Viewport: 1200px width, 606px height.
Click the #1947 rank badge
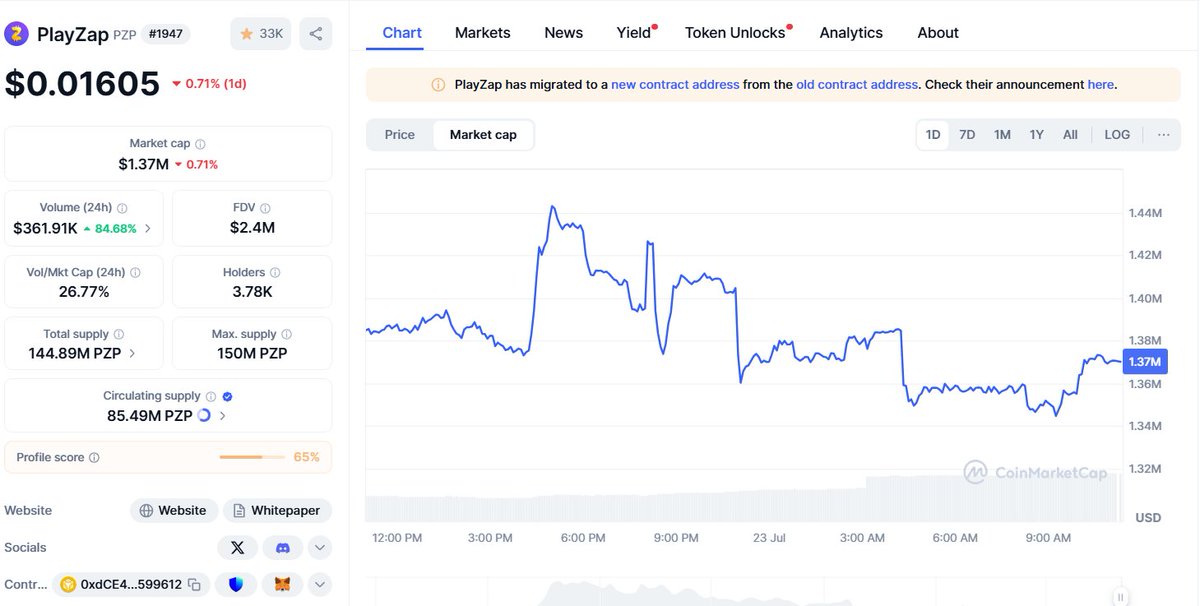(165, 34)
